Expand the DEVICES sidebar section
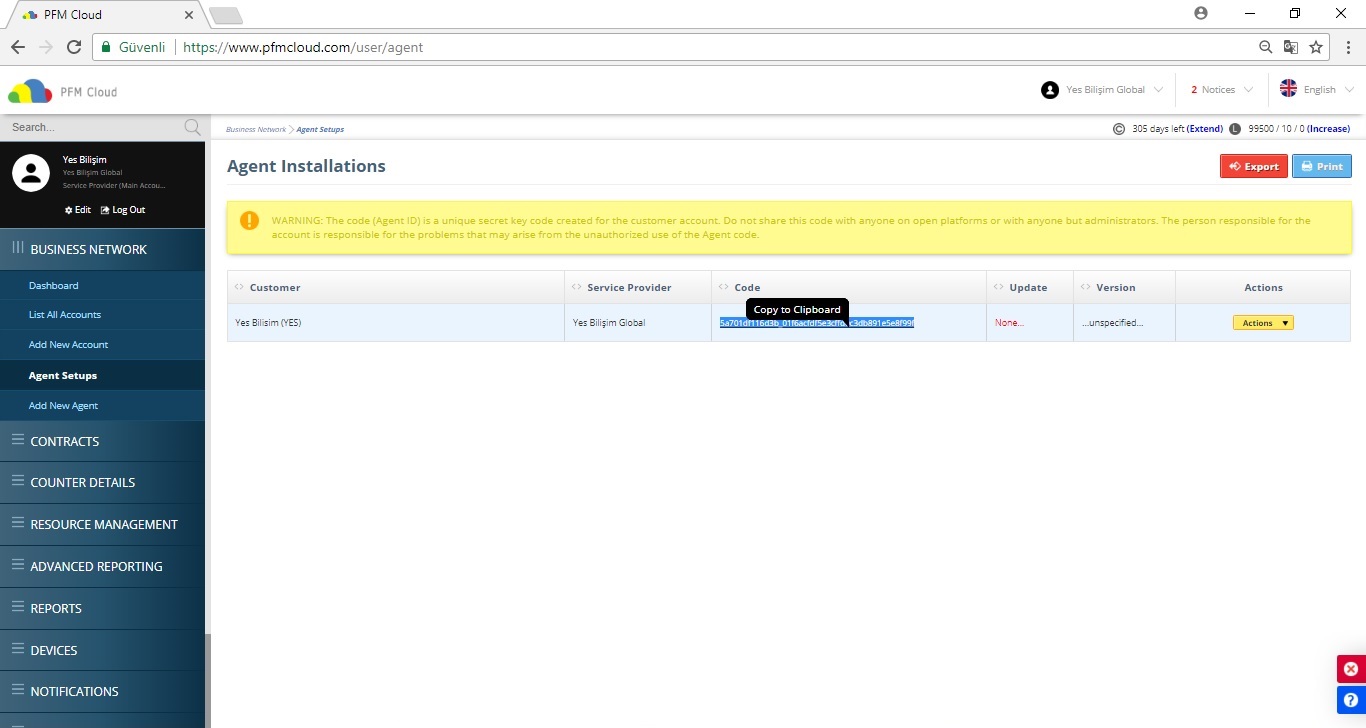The width and height of the screenshot is (1366, 728). (102, 650)
